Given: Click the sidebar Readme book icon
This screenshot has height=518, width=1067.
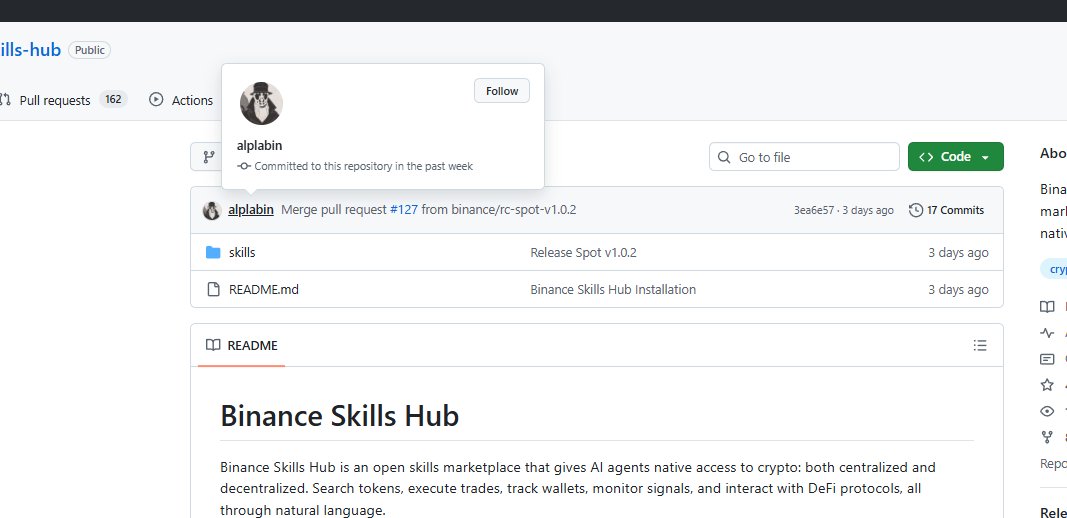Looking at the screenshot, I should (1047, 307).
